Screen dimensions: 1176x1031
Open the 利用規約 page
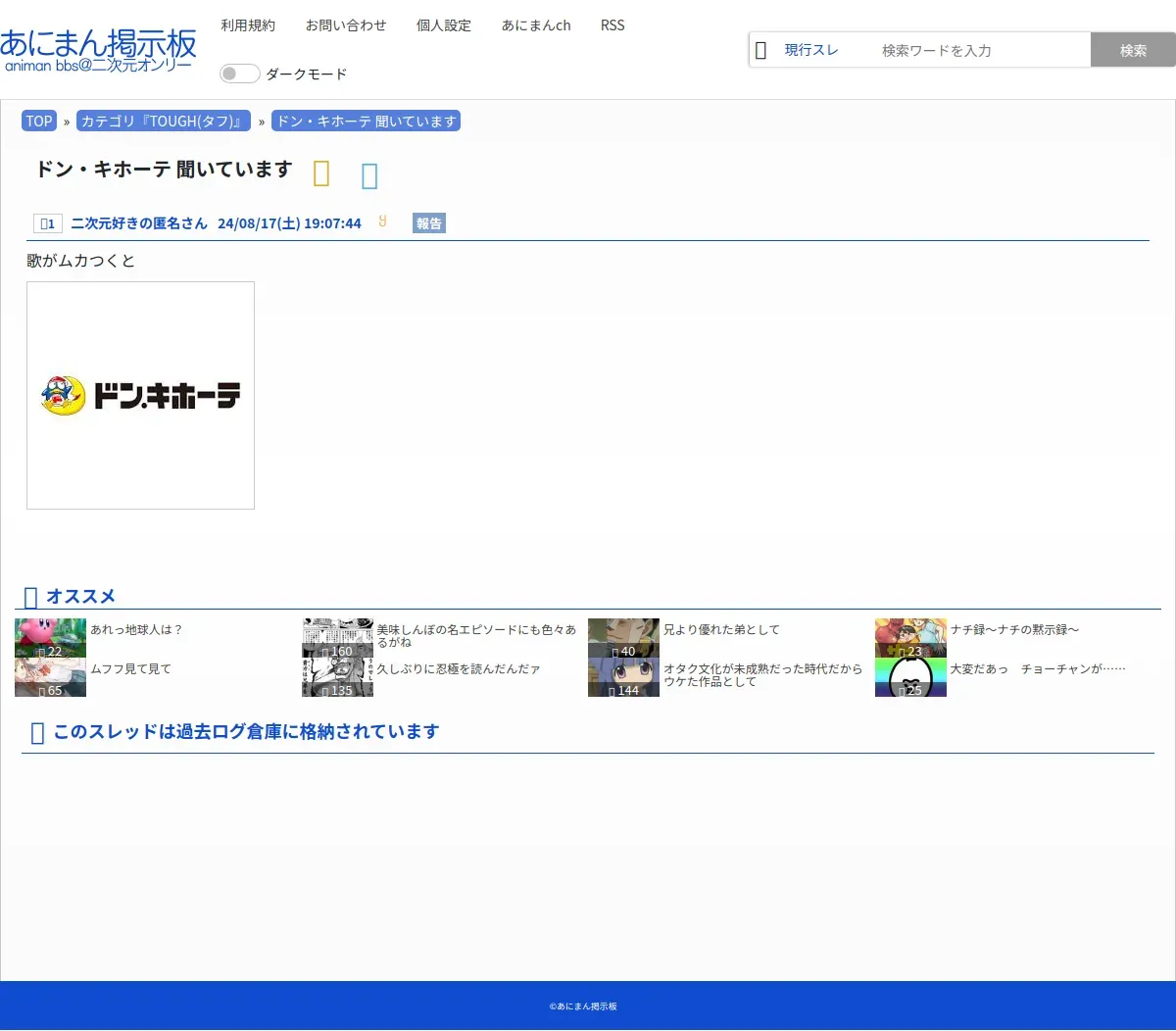coord(248,25)
